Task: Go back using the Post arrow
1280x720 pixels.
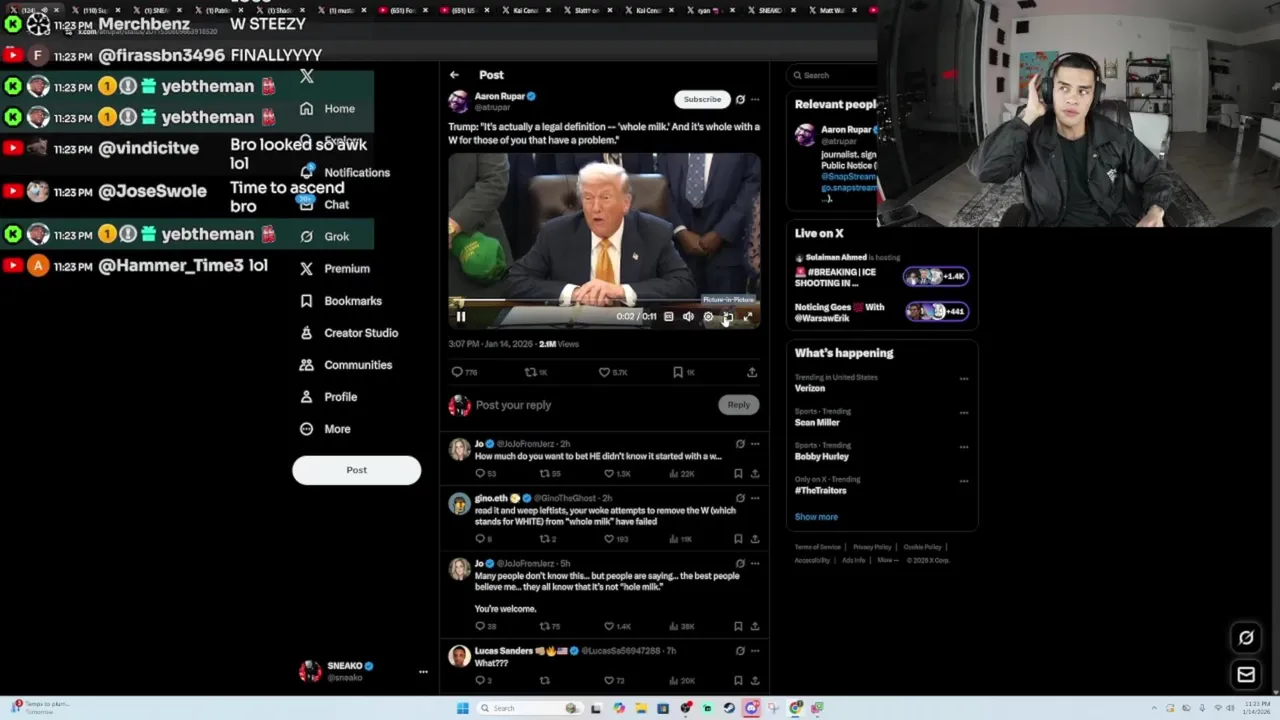Action: (x=454, y=75)
